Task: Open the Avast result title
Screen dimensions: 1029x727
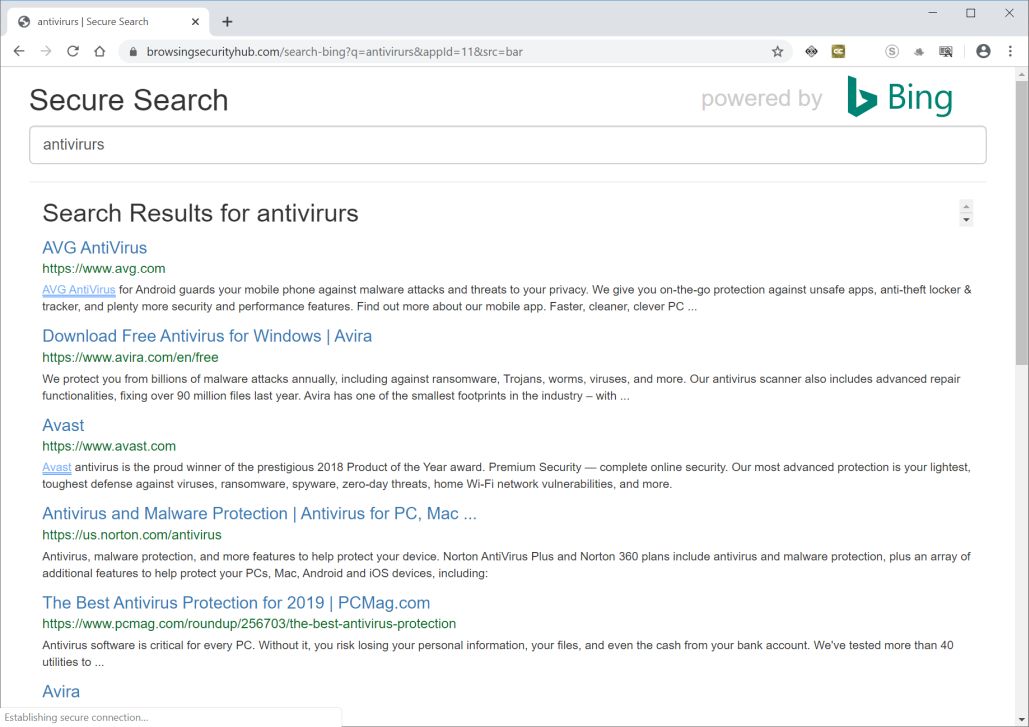Action: 63,425
